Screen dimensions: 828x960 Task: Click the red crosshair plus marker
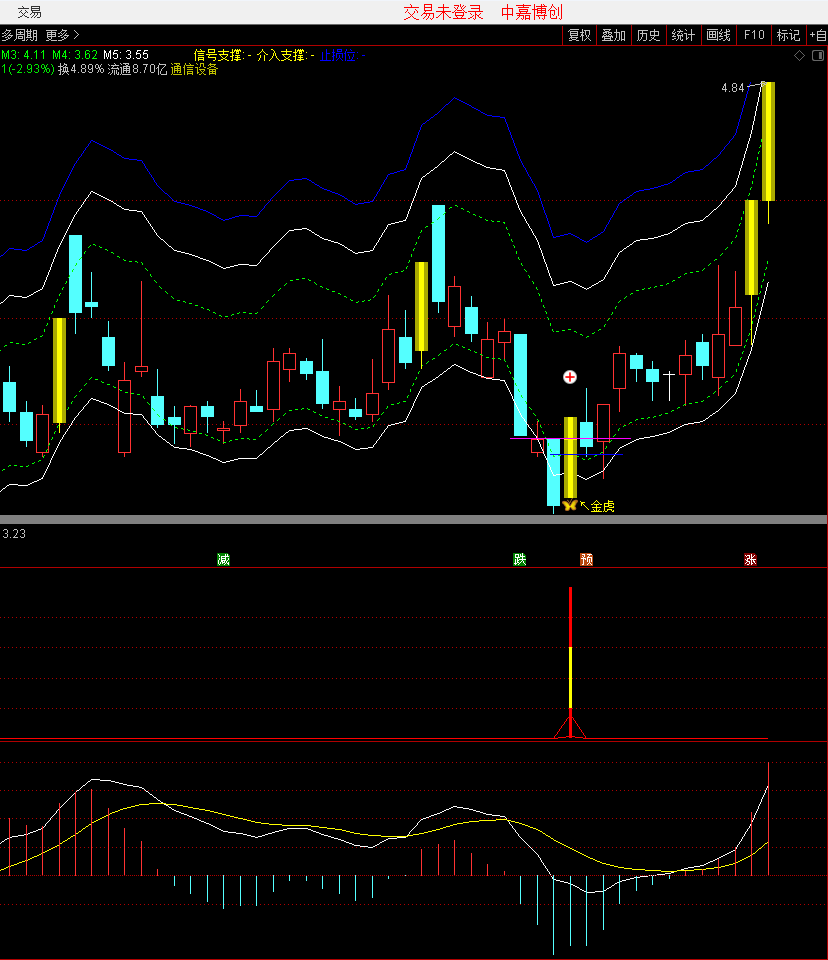tap(570, 377)
